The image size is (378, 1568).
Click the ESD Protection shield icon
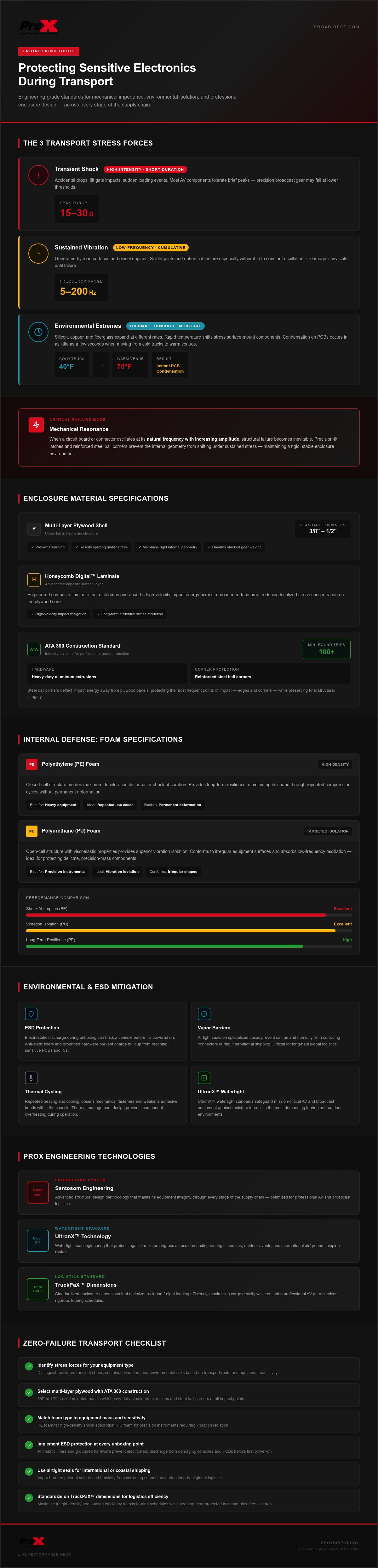31,1014
